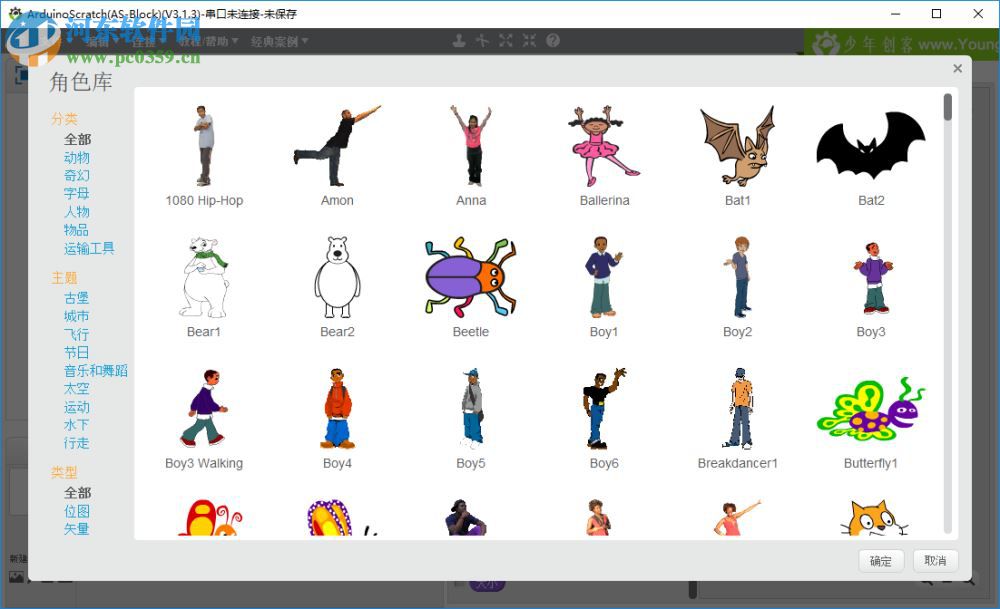
Task: Click the shrink sprite toolbar icon
Action: [529, 41]
